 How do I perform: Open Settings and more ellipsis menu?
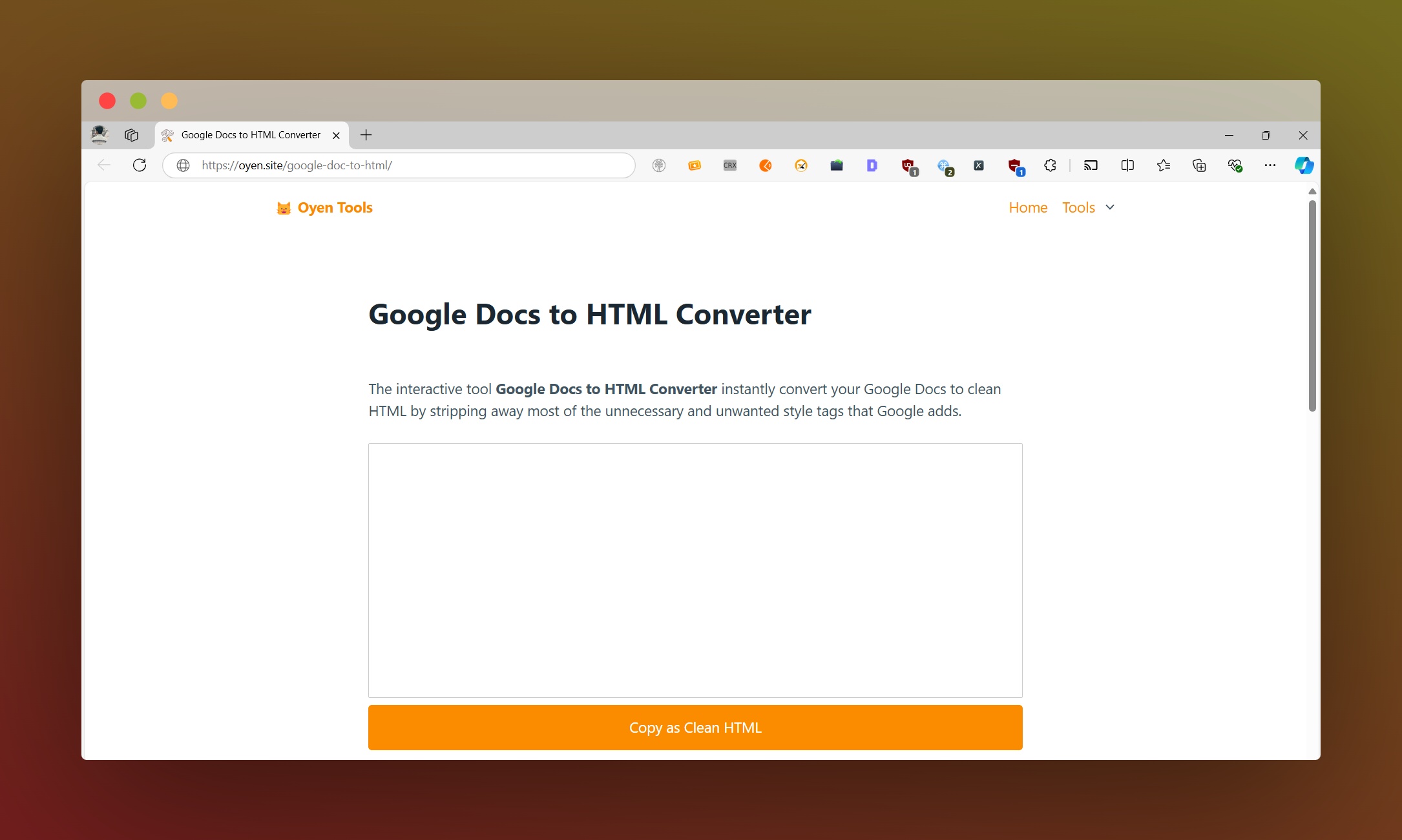pyautogui.click(x=1270, y=165)
